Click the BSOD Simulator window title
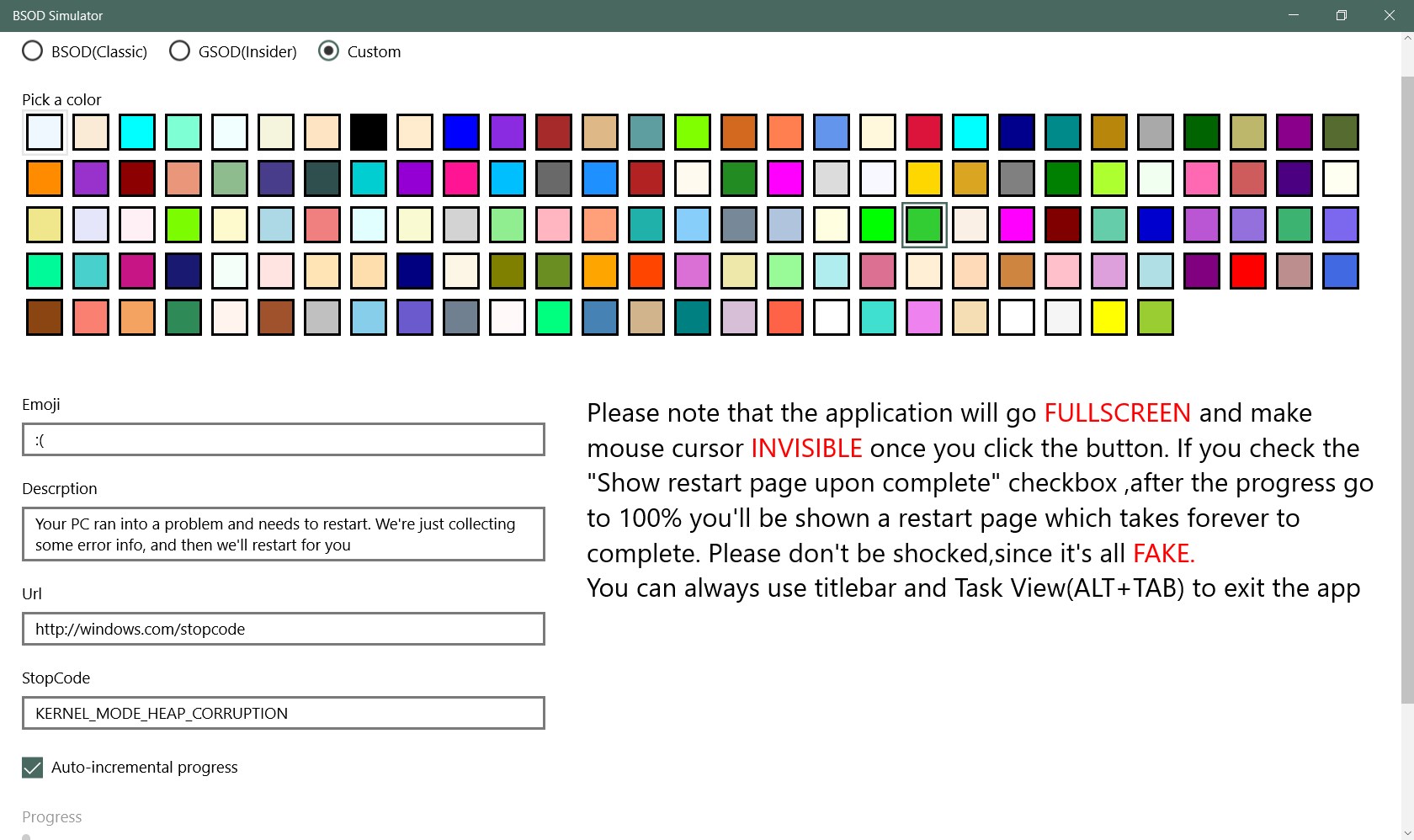The image size is (1414, 840). [x=58, y=15]
